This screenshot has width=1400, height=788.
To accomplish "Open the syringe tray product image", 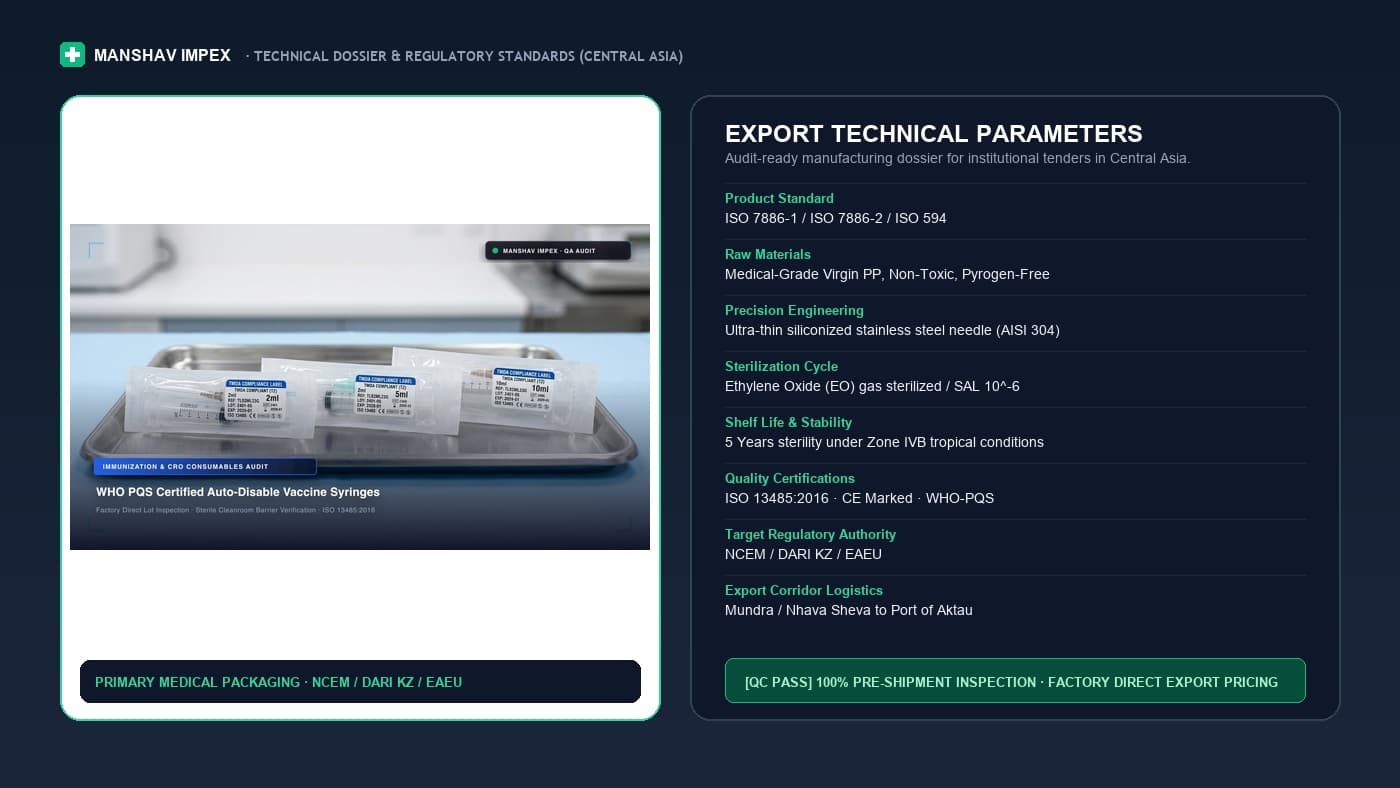I will (360, 387).
